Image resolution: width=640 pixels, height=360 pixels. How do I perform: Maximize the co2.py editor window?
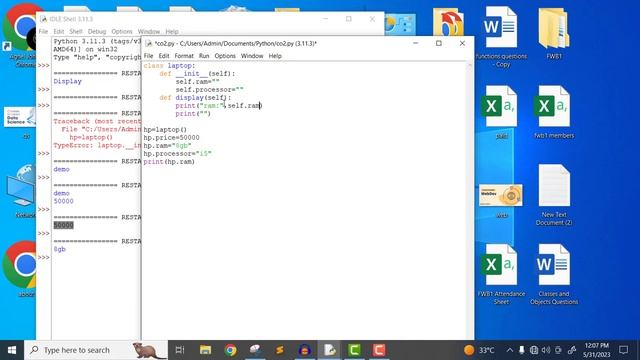[439, 43]
